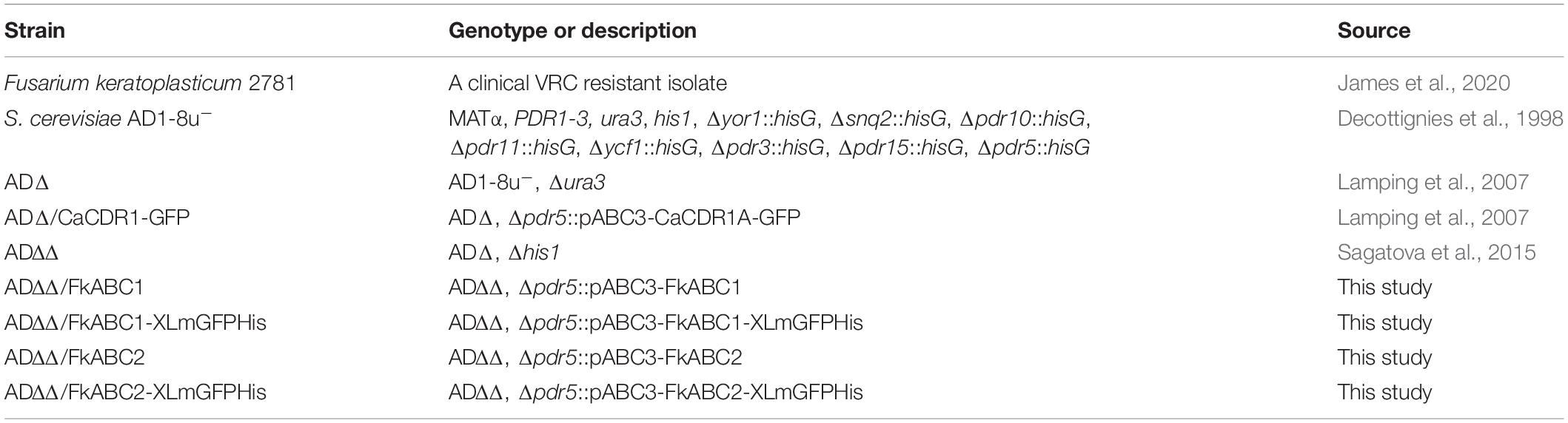
Task: Open Lamping et al., 2007 citation for ADΔ/CaCDR1-GFP
Action: click(x=1433, y=217)
